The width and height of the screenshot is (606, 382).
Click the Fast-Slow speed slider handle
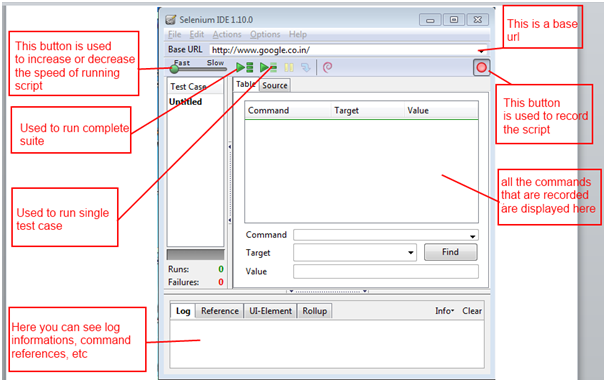point(174,69)
